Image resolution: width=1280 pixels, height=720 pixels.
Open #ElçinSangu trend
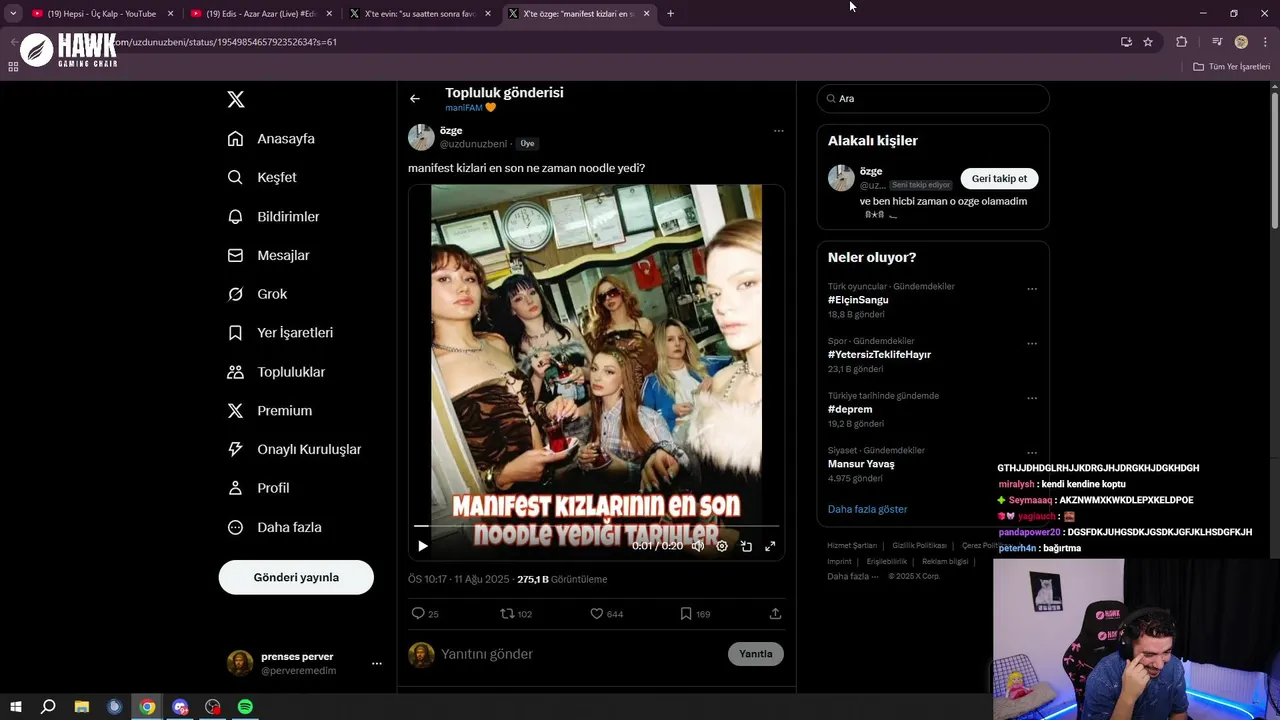point(858,300)
